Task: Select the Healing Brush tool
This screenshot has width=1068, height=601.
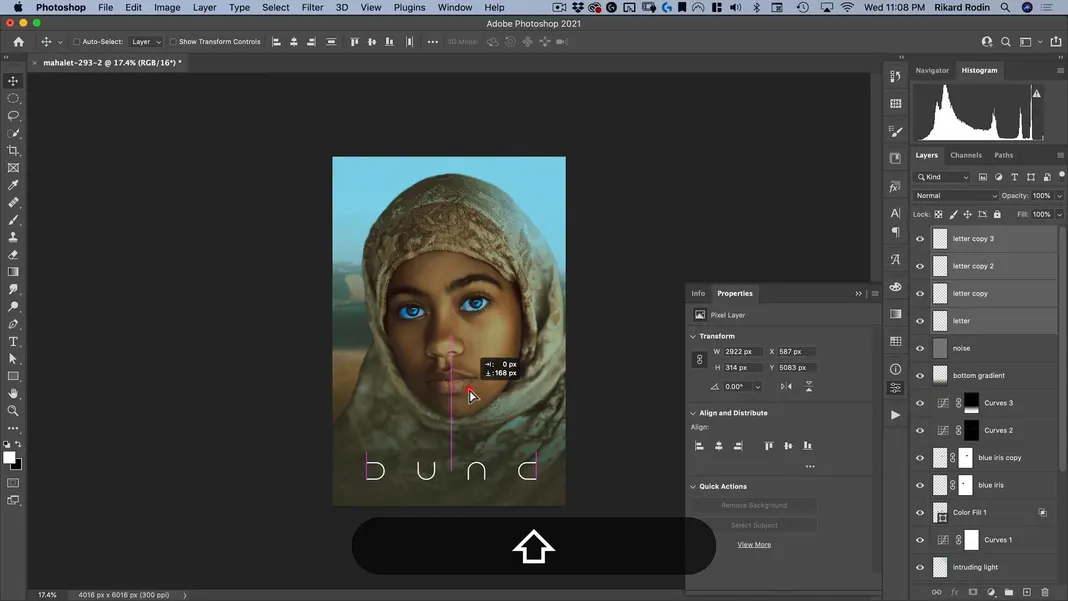Action: click(x=13, y=202)
